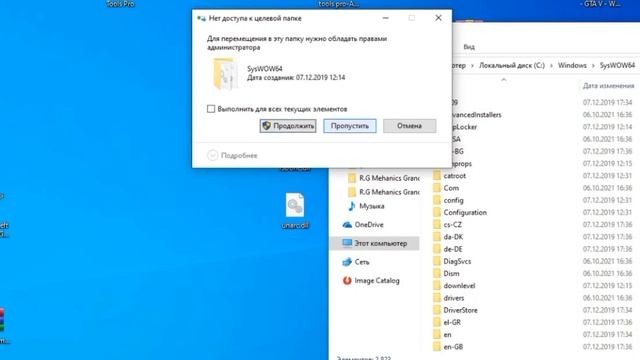Screen dimensions: 640x360
Task: Click the downlevel folder icon
Action: [437, 286]
